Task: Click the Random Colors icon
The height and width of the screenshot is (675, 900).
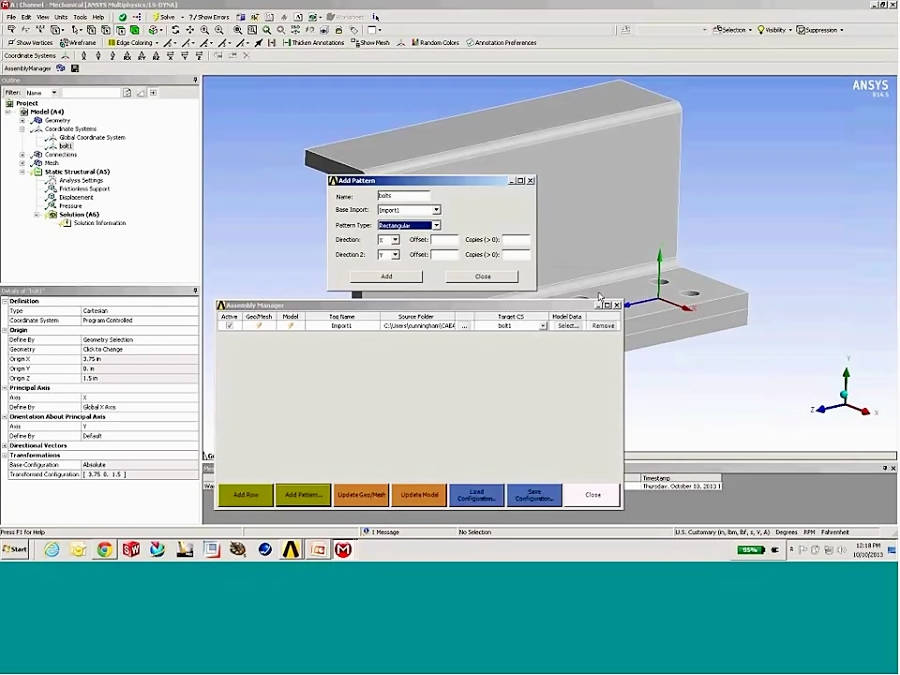Action: (x=415, y=42)
